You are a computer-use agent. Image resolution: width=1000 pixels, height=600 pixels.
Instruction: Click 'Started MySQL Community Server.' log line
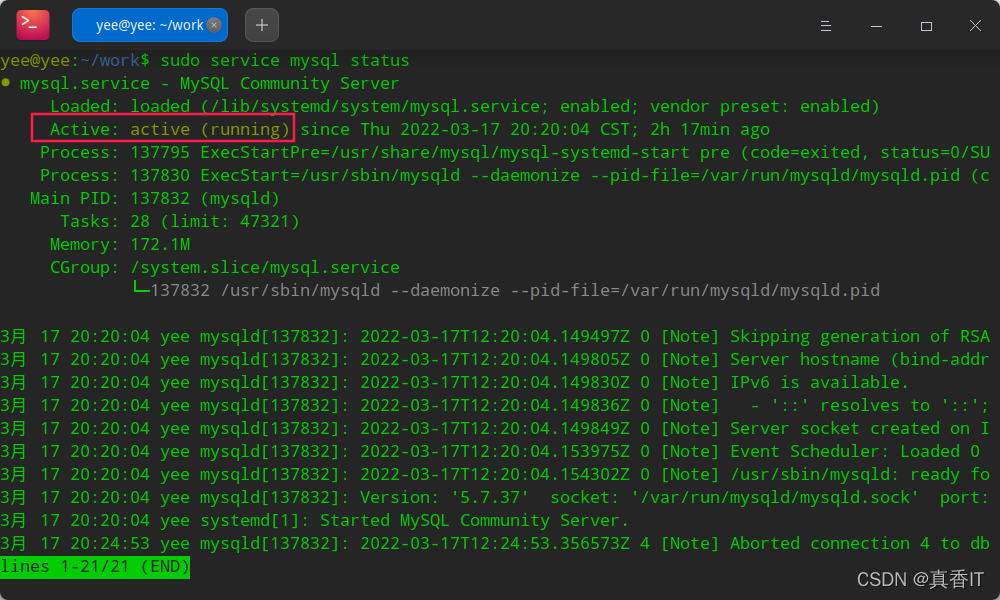314,520
